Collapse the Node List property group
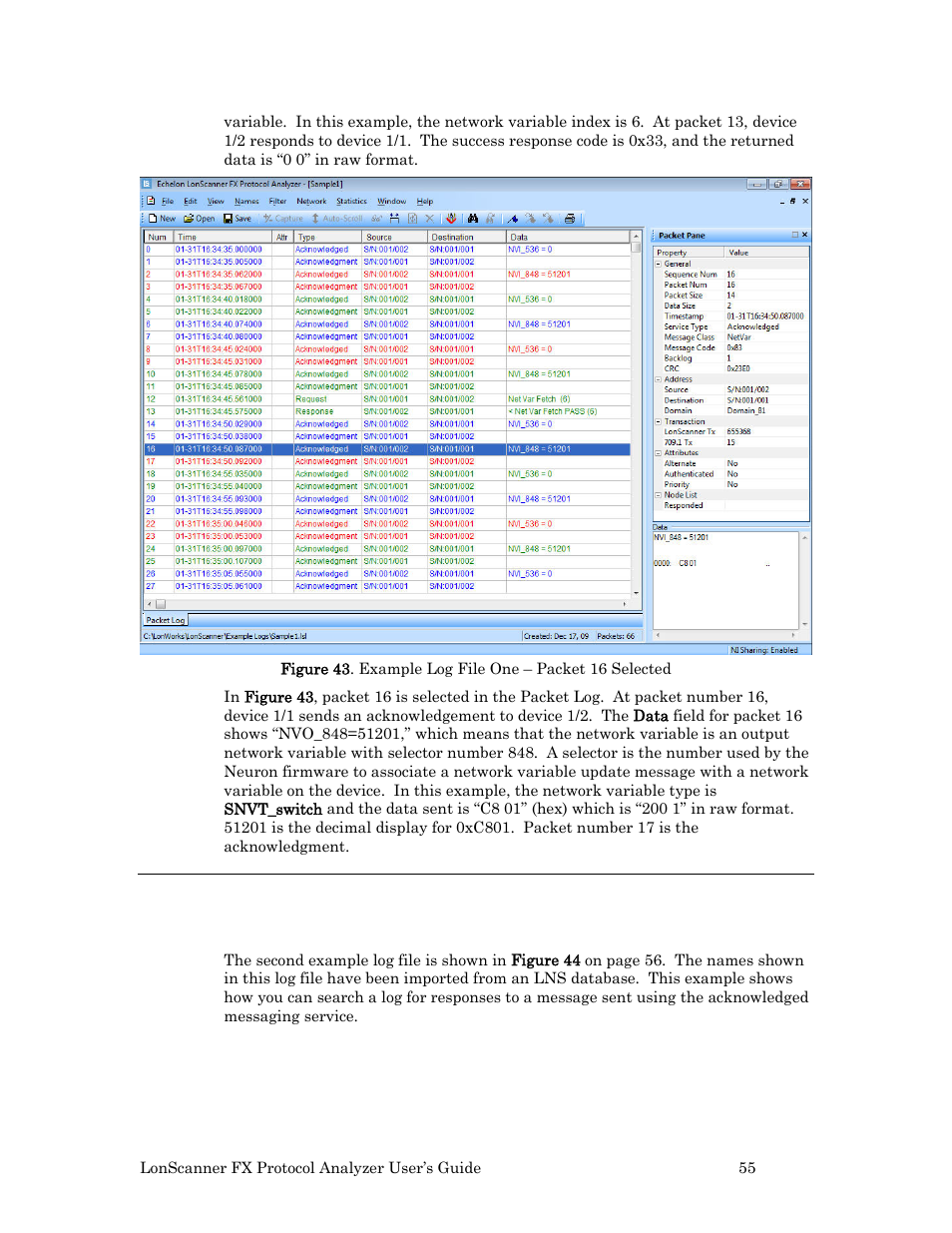Image resolution: width=952 pixels, height=1233 pixels. point(658,495)
